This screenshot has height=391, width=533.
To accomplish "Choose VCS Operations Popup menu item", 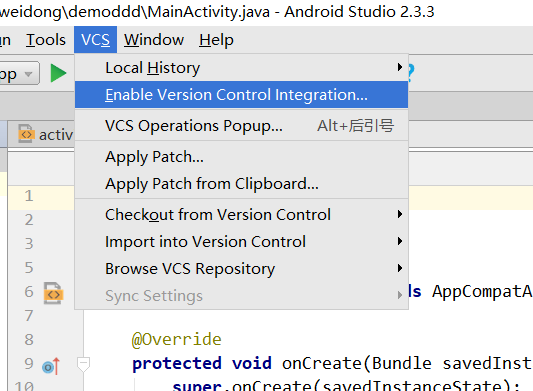I will [x=241, y=125].
